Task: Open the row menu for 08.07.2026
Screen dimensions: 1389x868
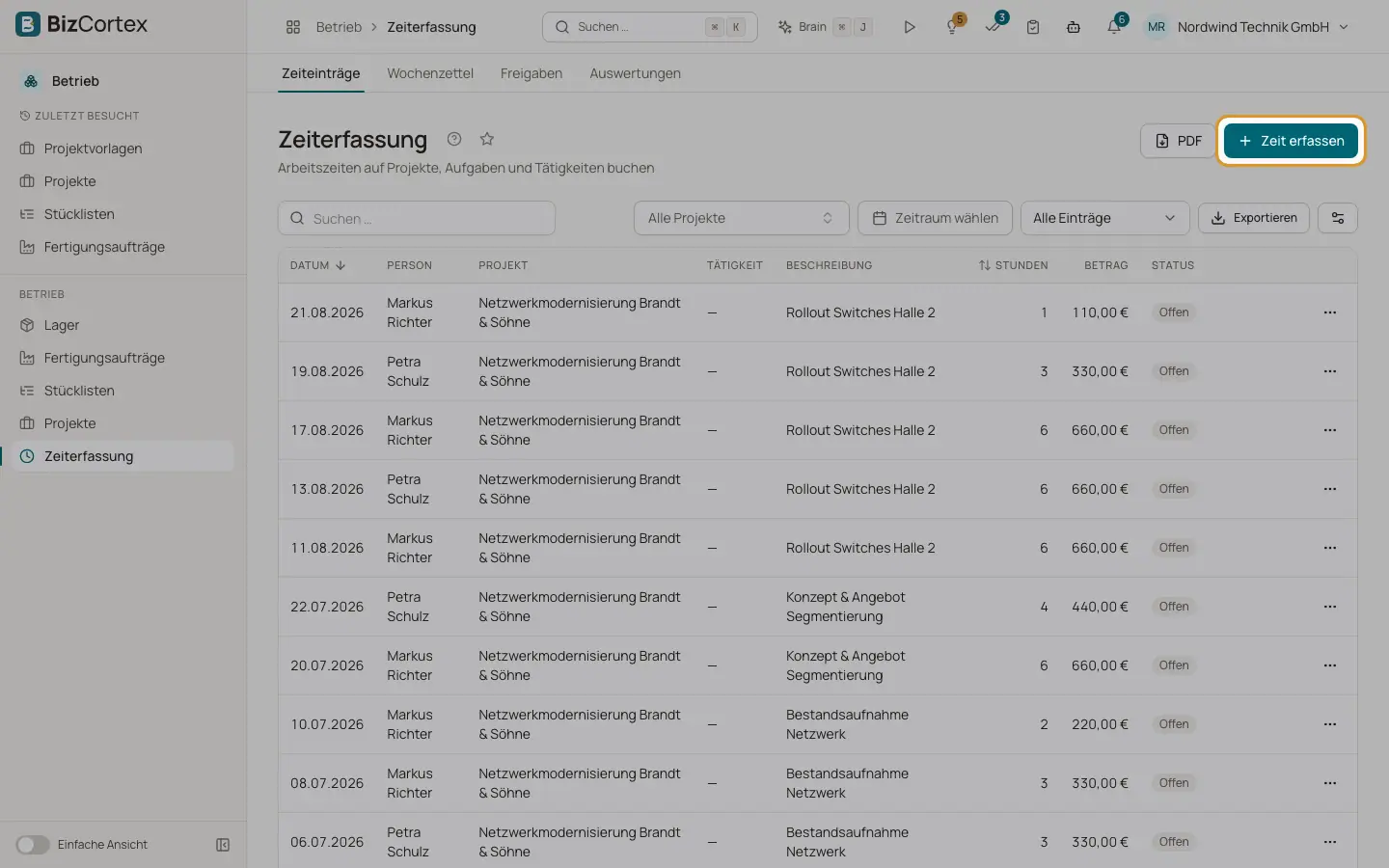Action: pos(1330,783)
